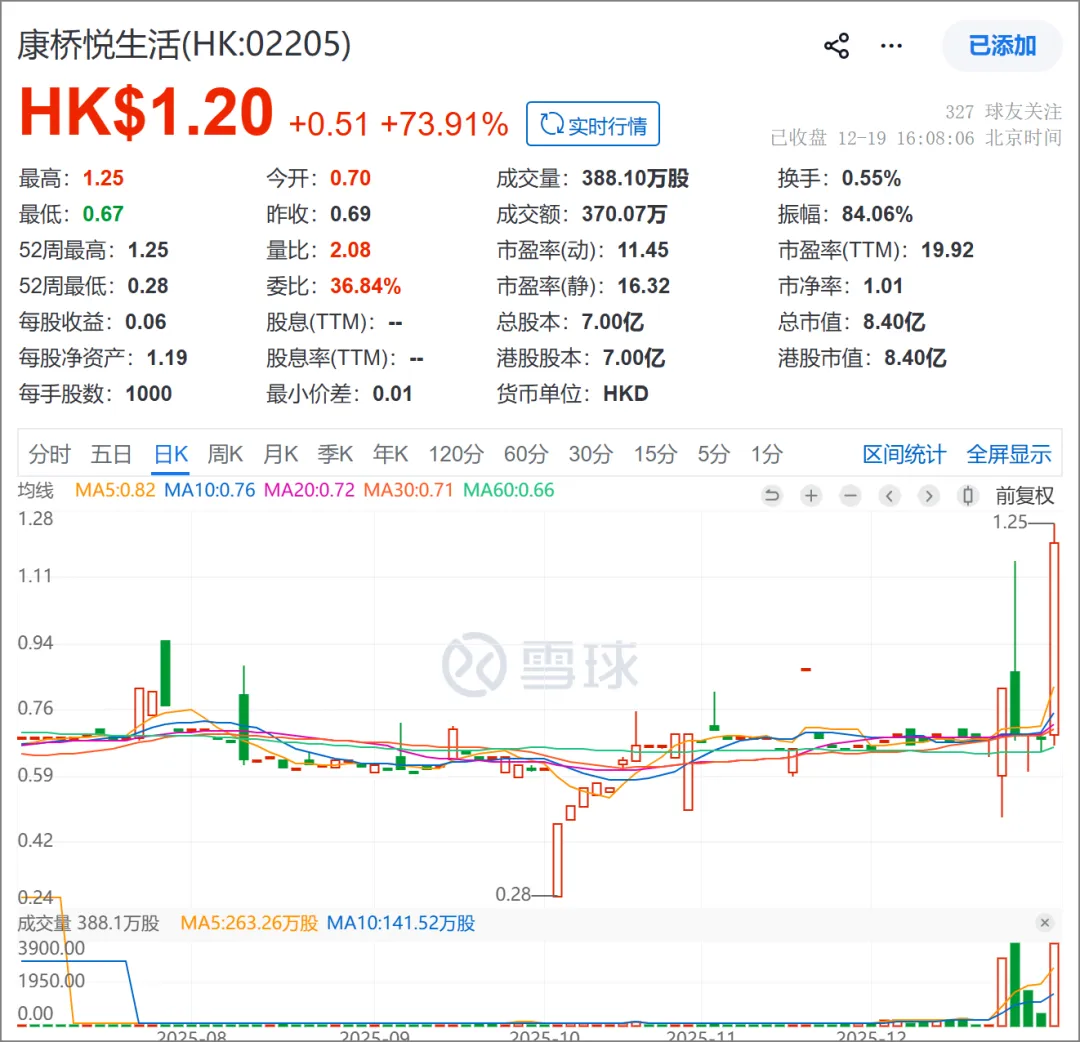The image size is (1080, 1042).
Task: Move chart left with the left chevron
Action: click(x=890, y=495)
